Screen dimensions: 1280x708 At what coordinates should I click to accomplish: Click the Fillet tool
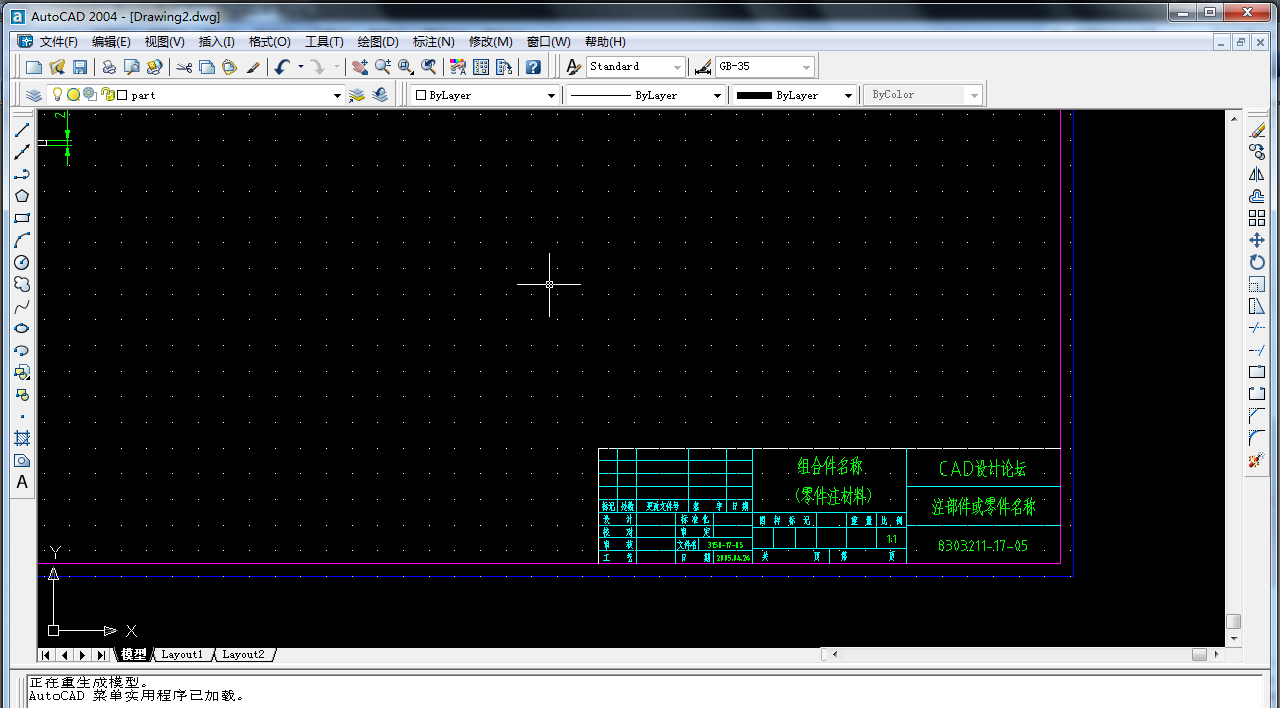[x=1257, y=438]
